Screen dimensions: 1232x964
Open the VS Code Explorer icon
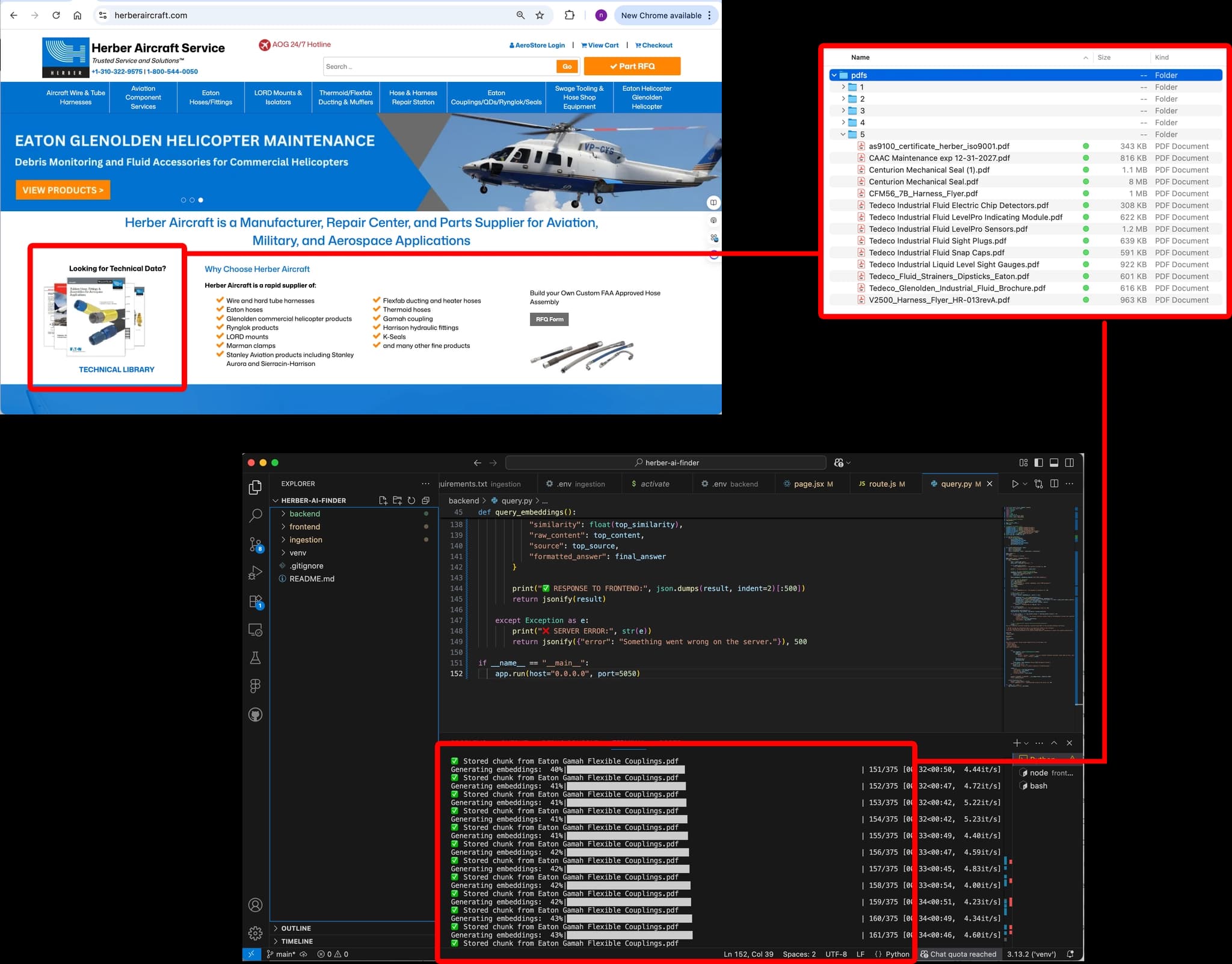pyautogui.click(x=255, y=487)
